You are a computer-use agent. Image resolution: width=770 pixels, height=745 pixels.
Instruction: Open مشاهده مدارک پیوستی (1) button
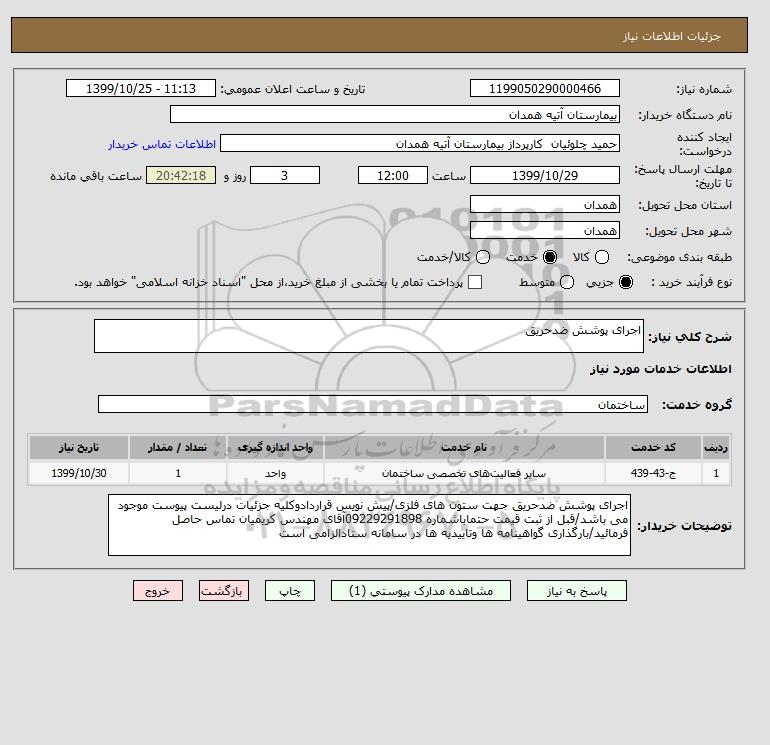pyautogui.click(x=421, y=590)
